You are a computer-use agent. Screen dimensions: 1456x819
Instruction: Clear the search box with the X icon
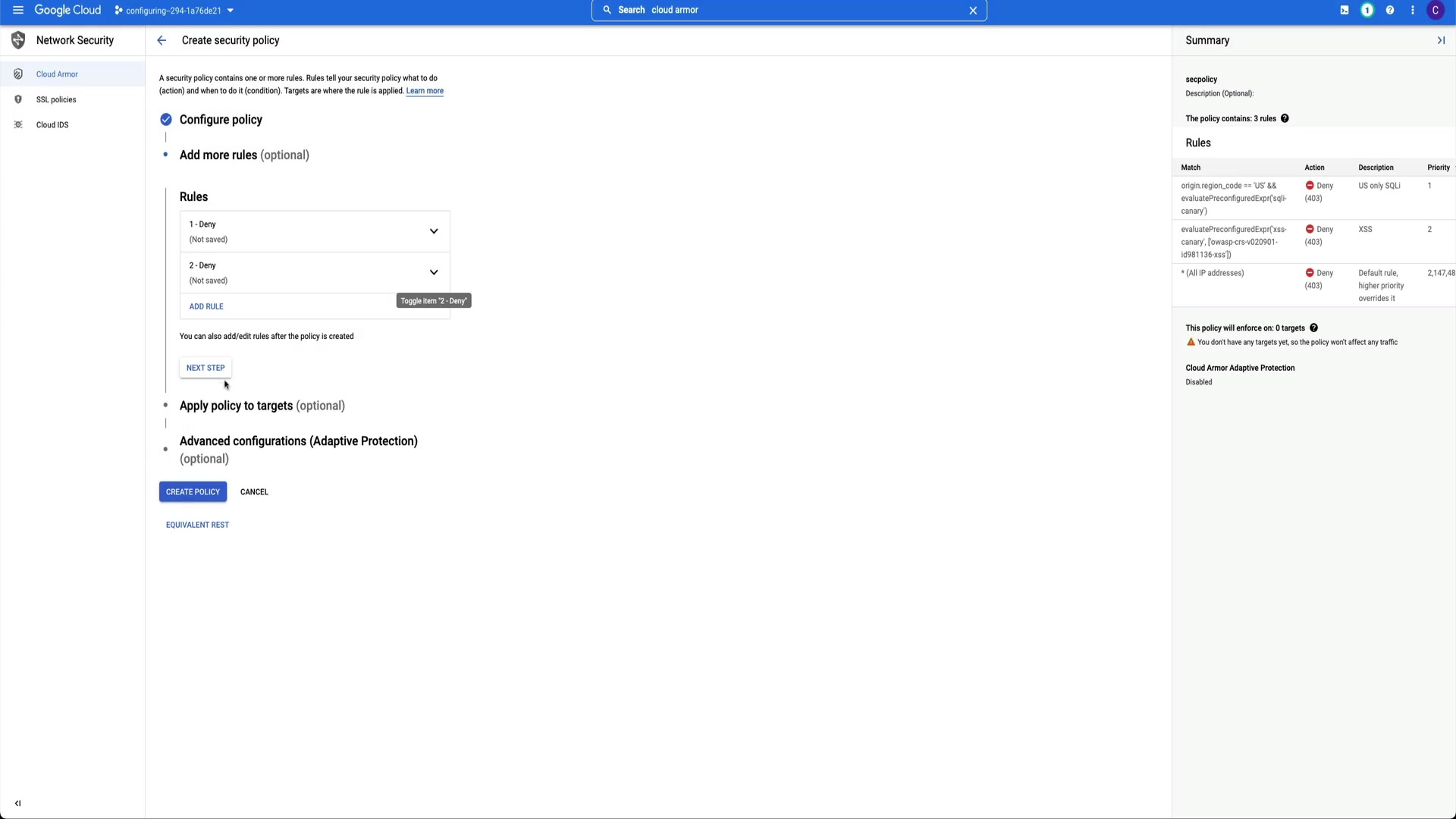pos(973,10)
